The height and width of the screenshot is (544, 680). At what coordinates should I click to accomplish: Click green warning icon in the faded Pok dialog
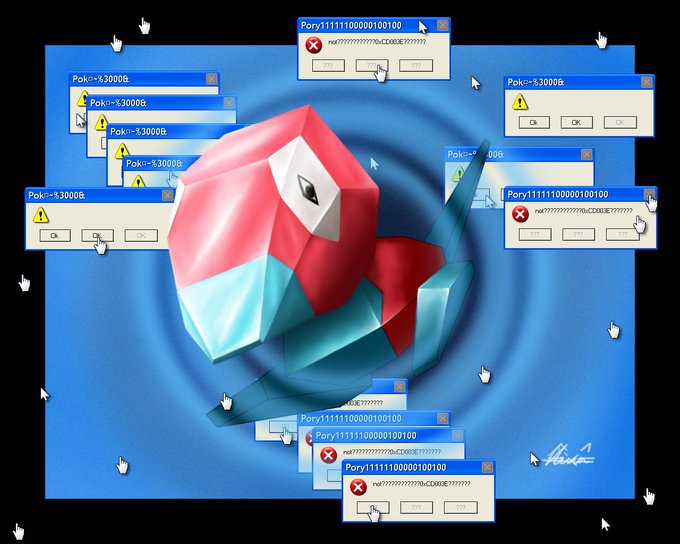459,174
